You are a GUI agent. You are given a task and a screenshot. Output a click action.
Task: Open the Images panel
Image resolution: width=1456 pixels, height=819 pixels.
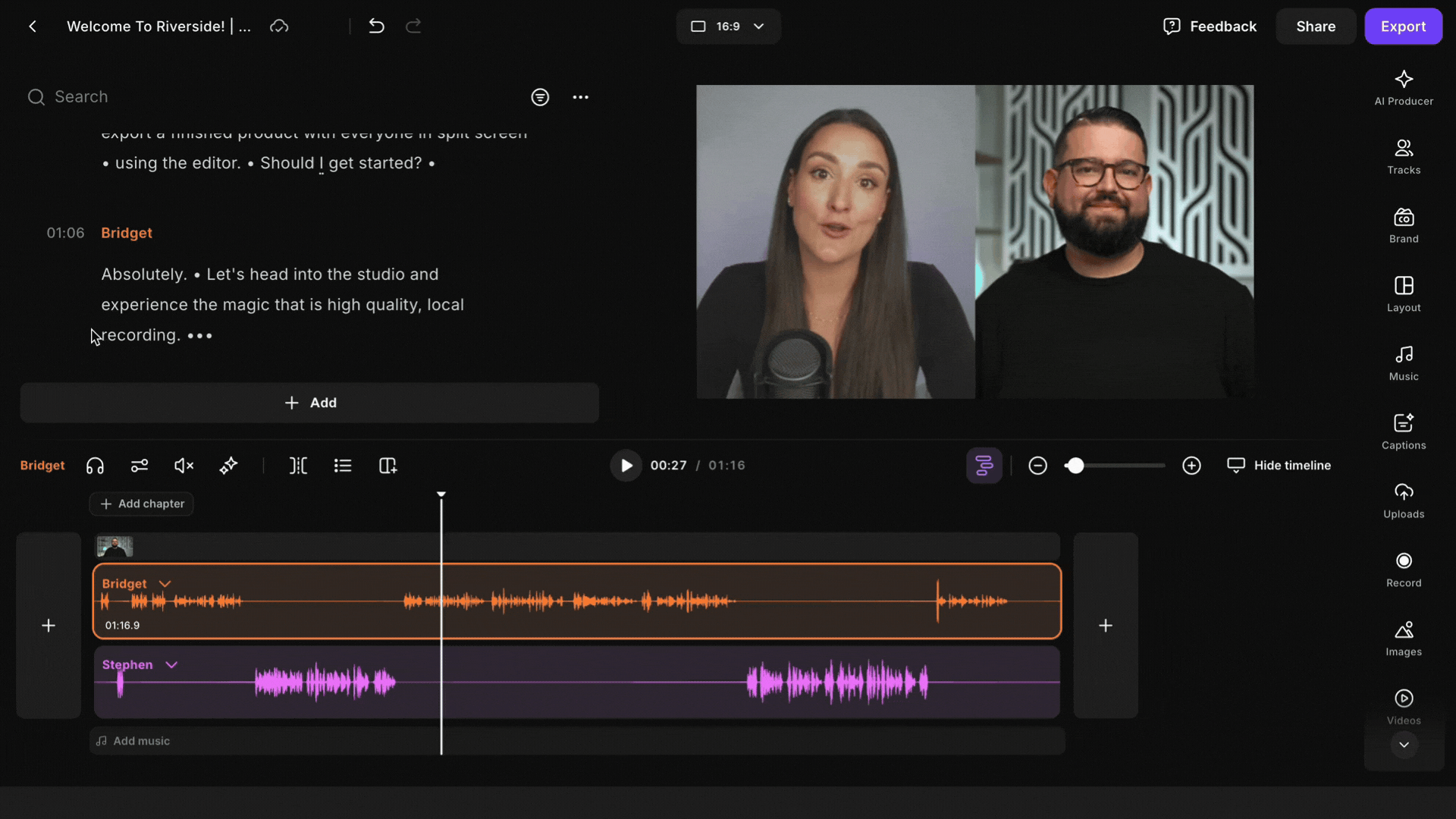(x=1404, y=639)
